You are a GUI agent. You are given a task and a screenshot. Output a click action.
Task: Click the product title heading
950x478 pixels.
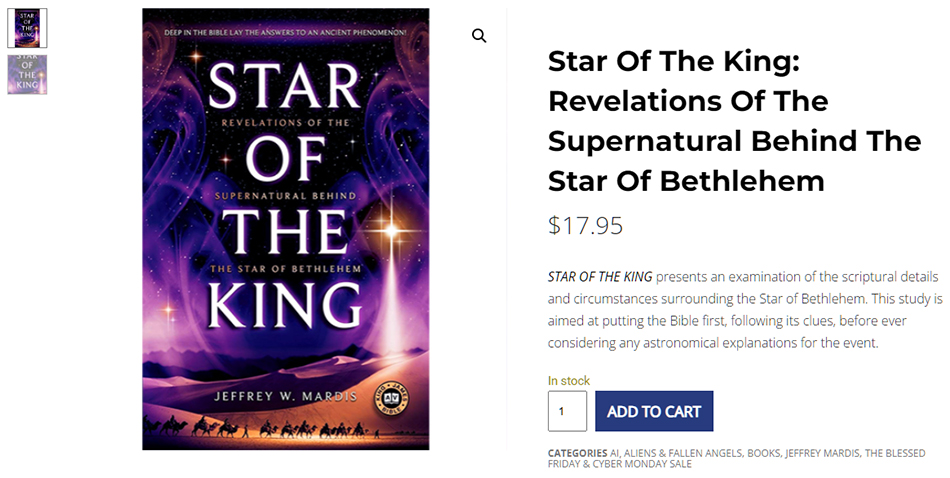(734, 121)
